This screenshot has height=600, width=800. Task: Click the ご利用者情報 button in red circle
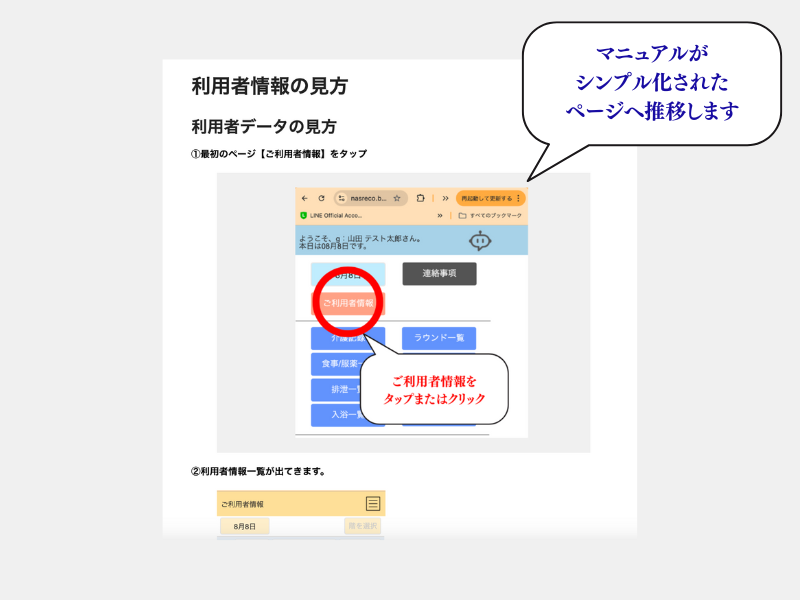[x=347, y=302]
